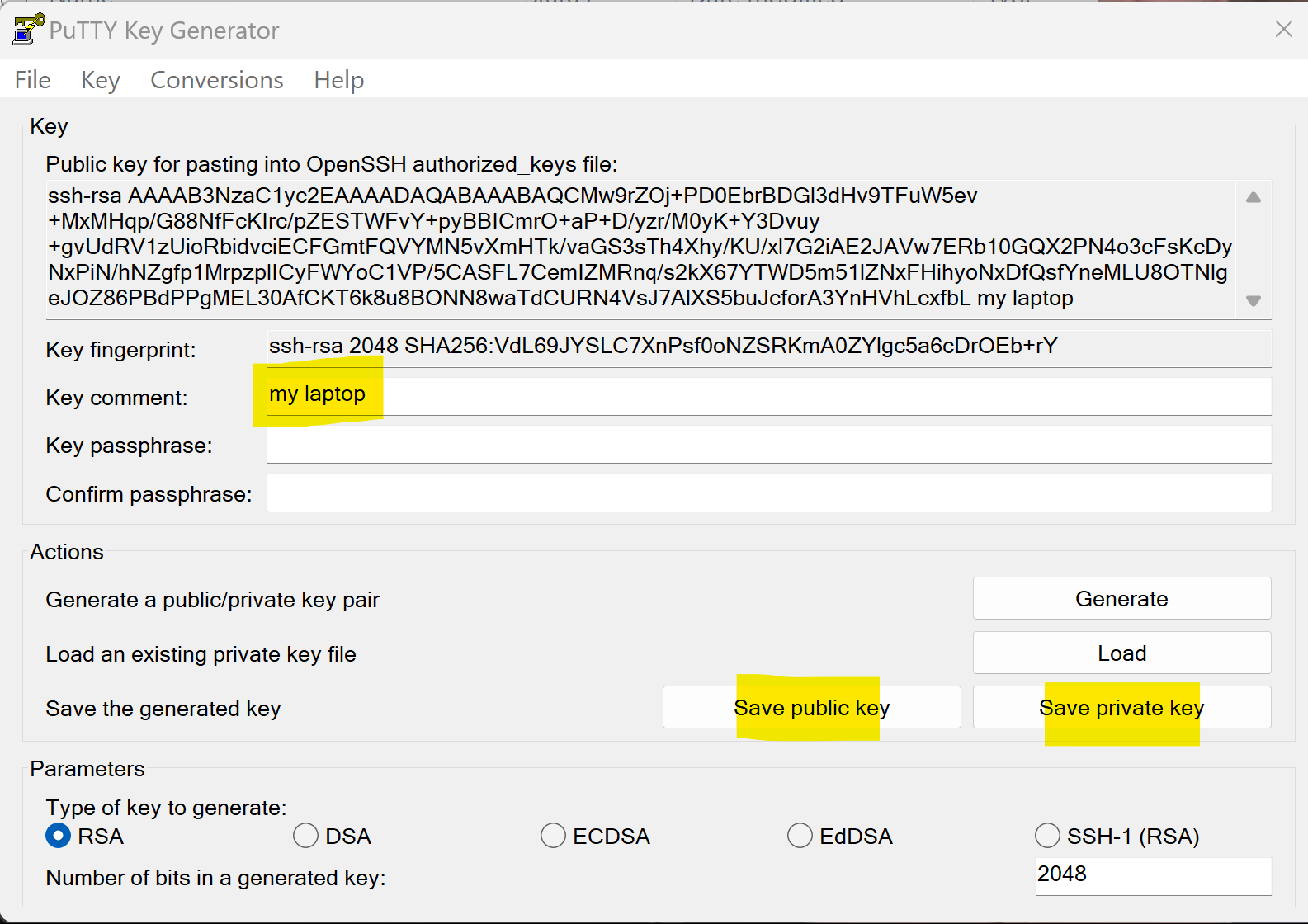Click the scroll down arrow of public key box
Image resolution: width=1308 pixels, height=924 pixels.
[1254, 301]
